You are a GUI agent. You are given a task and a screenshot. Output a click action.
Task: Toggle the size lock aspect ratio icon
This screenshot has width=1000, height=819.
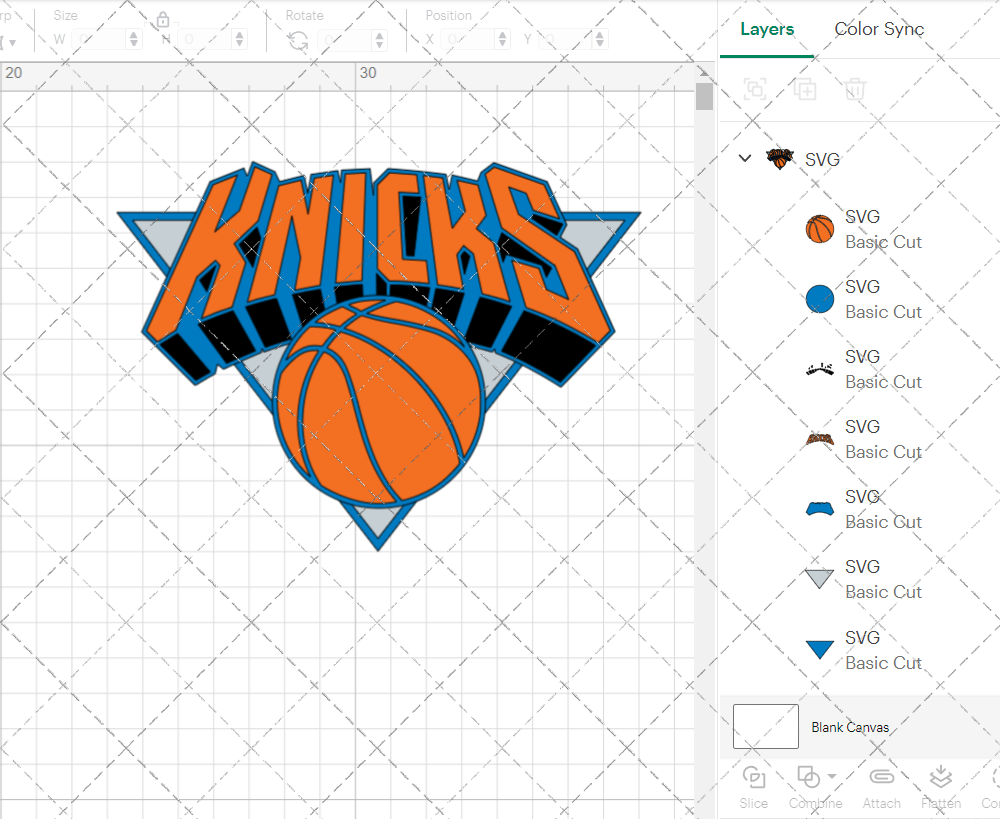tap(163, 20)
